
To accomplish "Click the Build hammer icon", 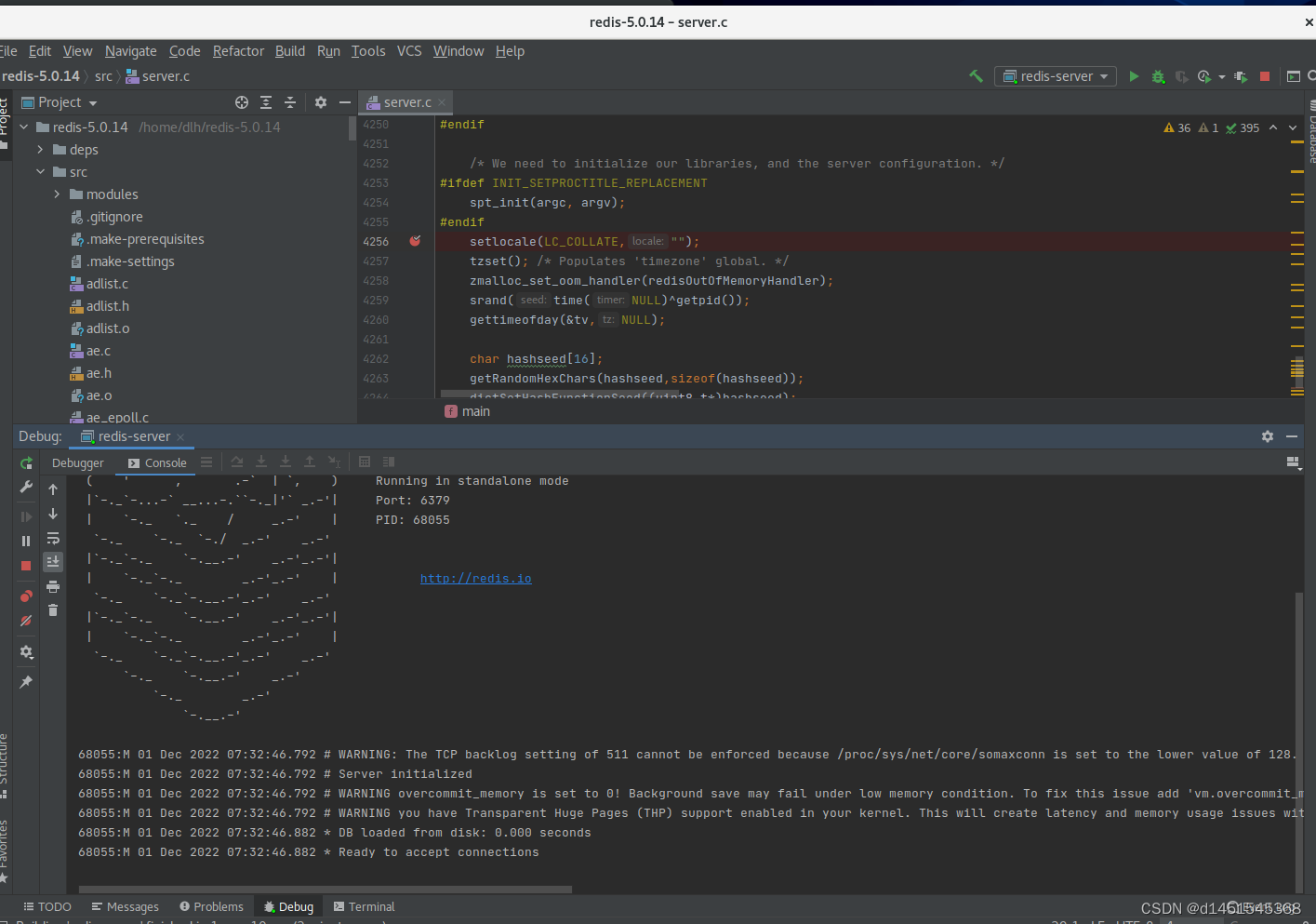I will coord(976,76).
